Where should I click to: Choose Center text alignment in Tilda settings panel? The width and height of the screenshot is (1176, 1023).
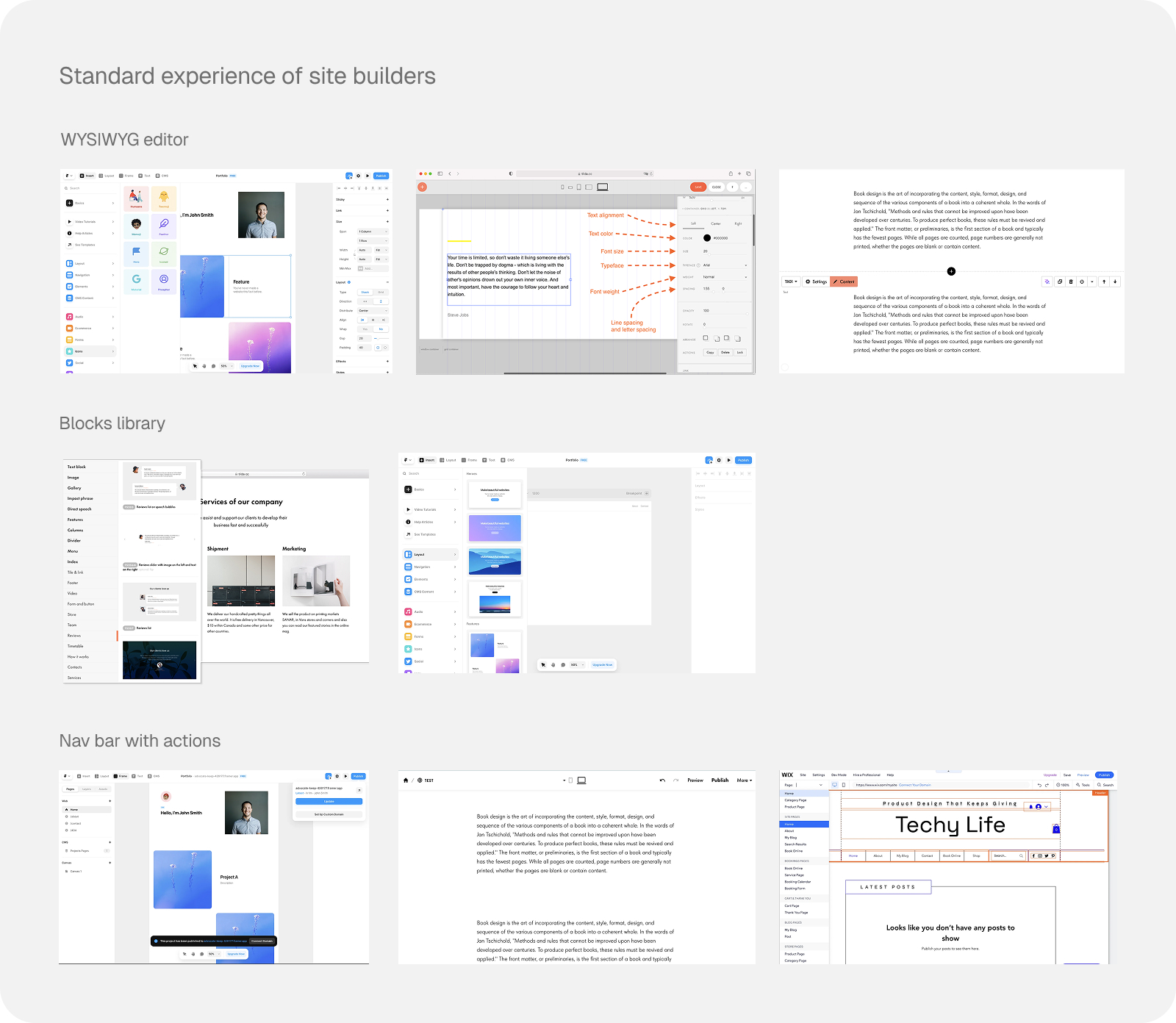click(x=716, y=223)
